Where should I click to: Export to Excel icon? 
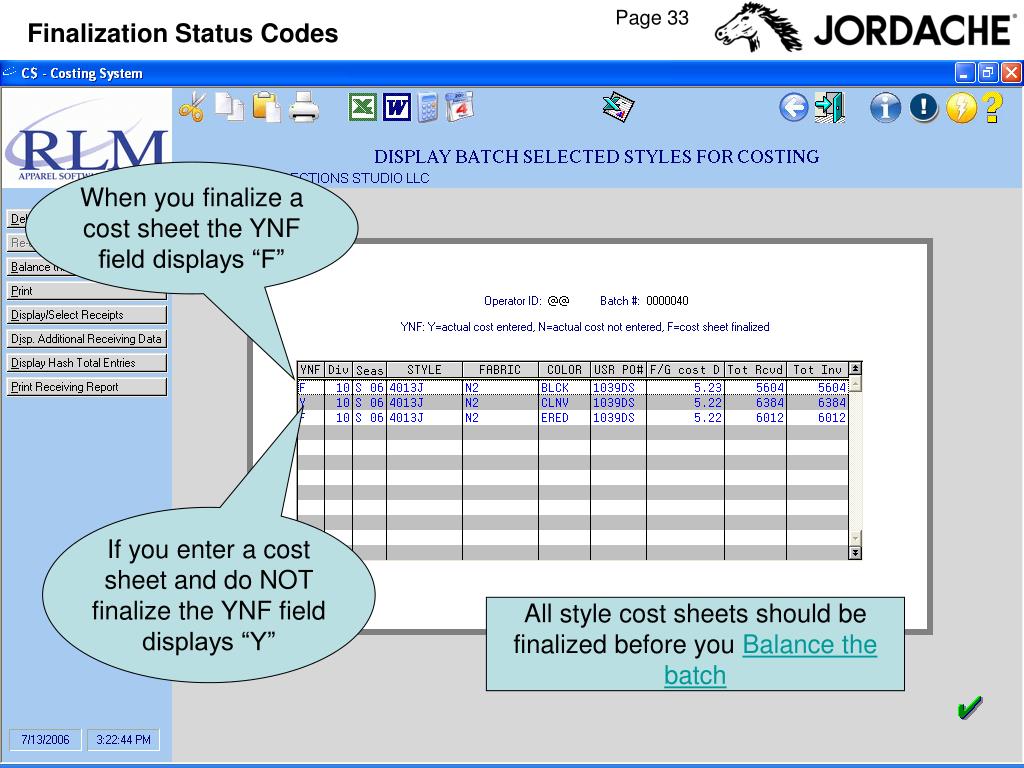(x=362, y=107)
